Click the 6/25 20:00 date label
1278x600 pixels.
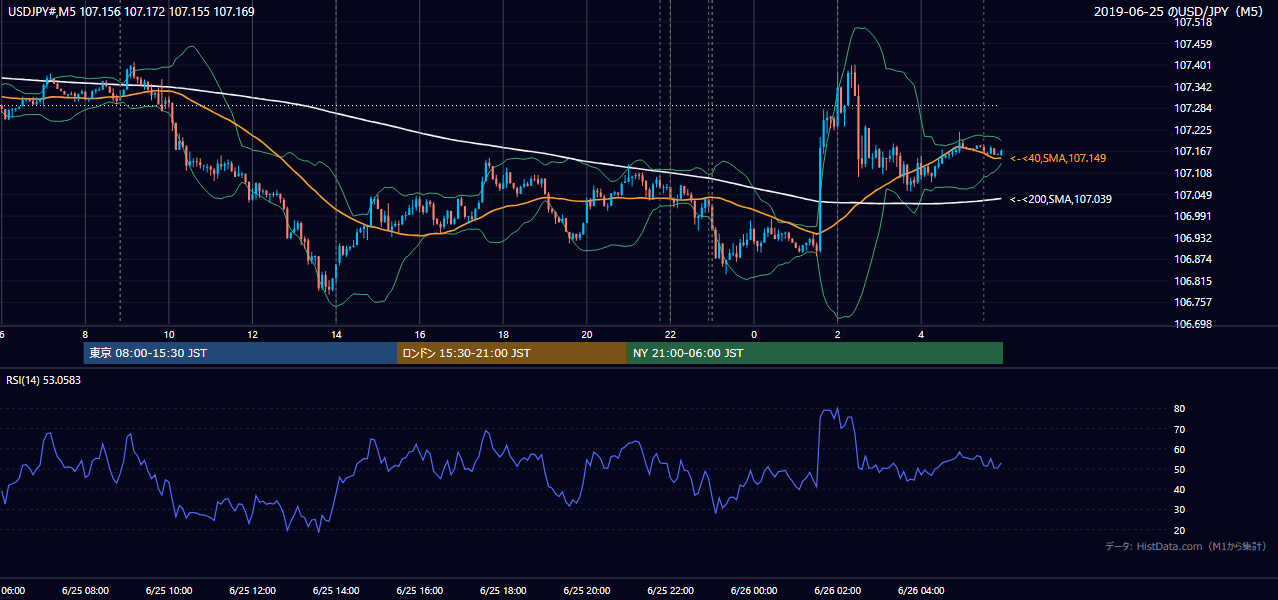point(586,590)
